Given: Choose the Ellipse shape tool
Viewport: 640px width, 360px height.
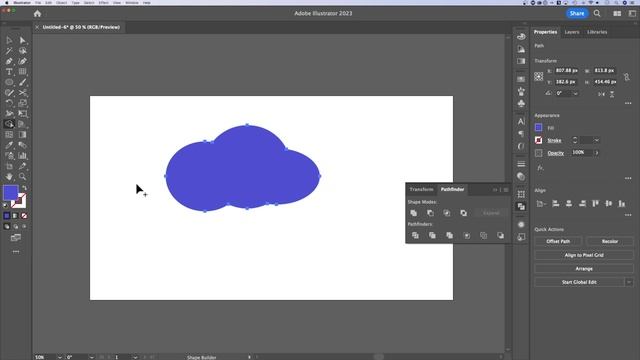Looking at the screenshot, I should pyautogui.click(x=9, y=82).
